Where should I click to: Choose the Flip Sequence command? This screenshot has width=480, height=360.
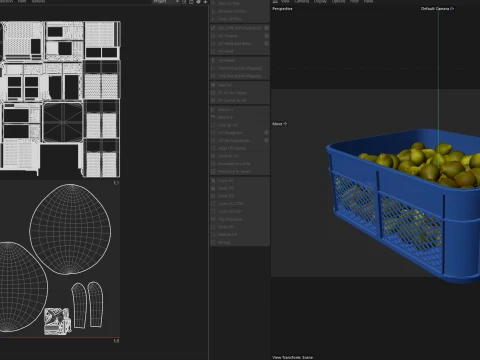coord(240,219)
